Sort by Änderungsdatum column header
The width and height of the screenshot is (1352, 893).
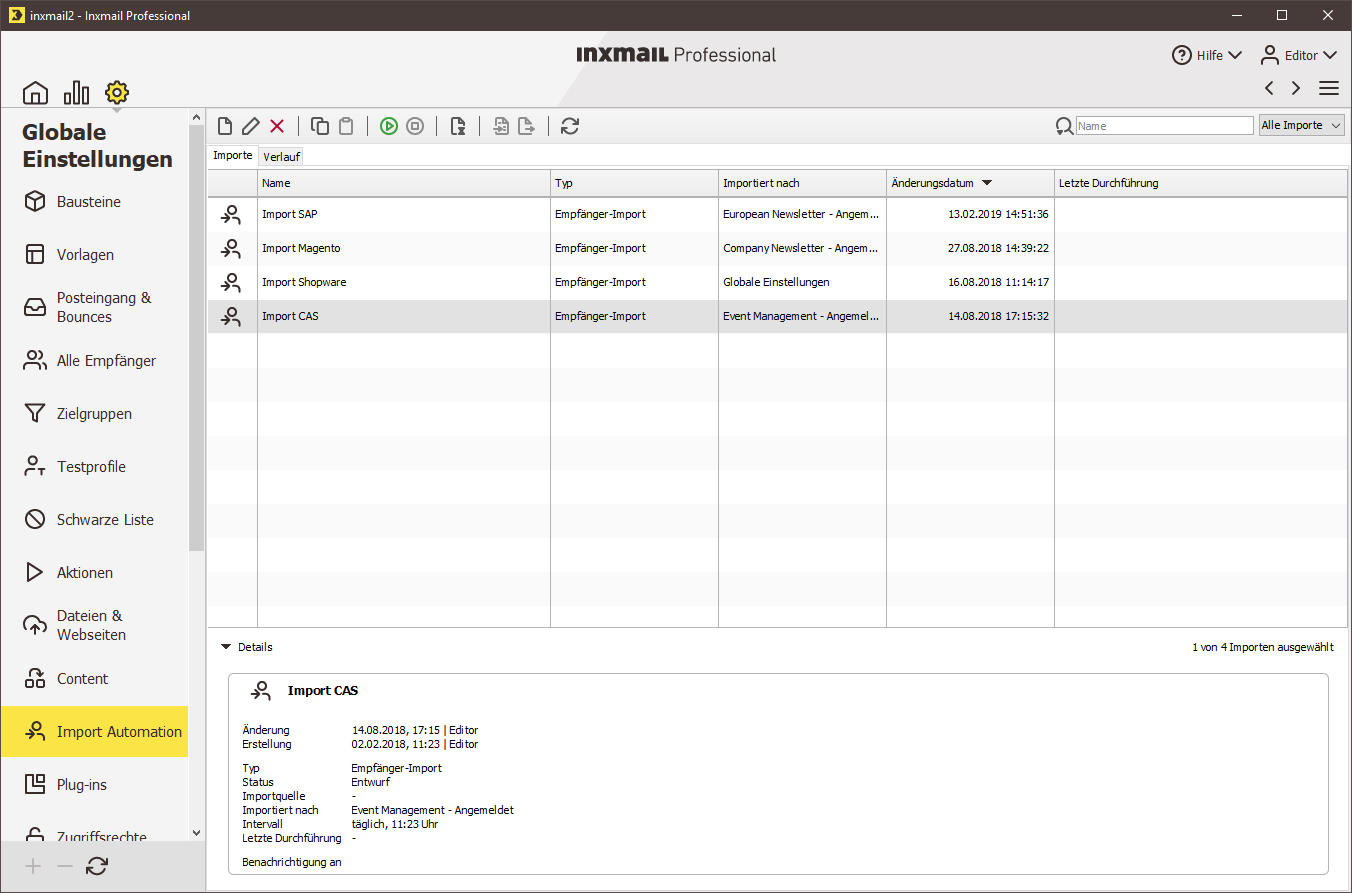point(970,183)
